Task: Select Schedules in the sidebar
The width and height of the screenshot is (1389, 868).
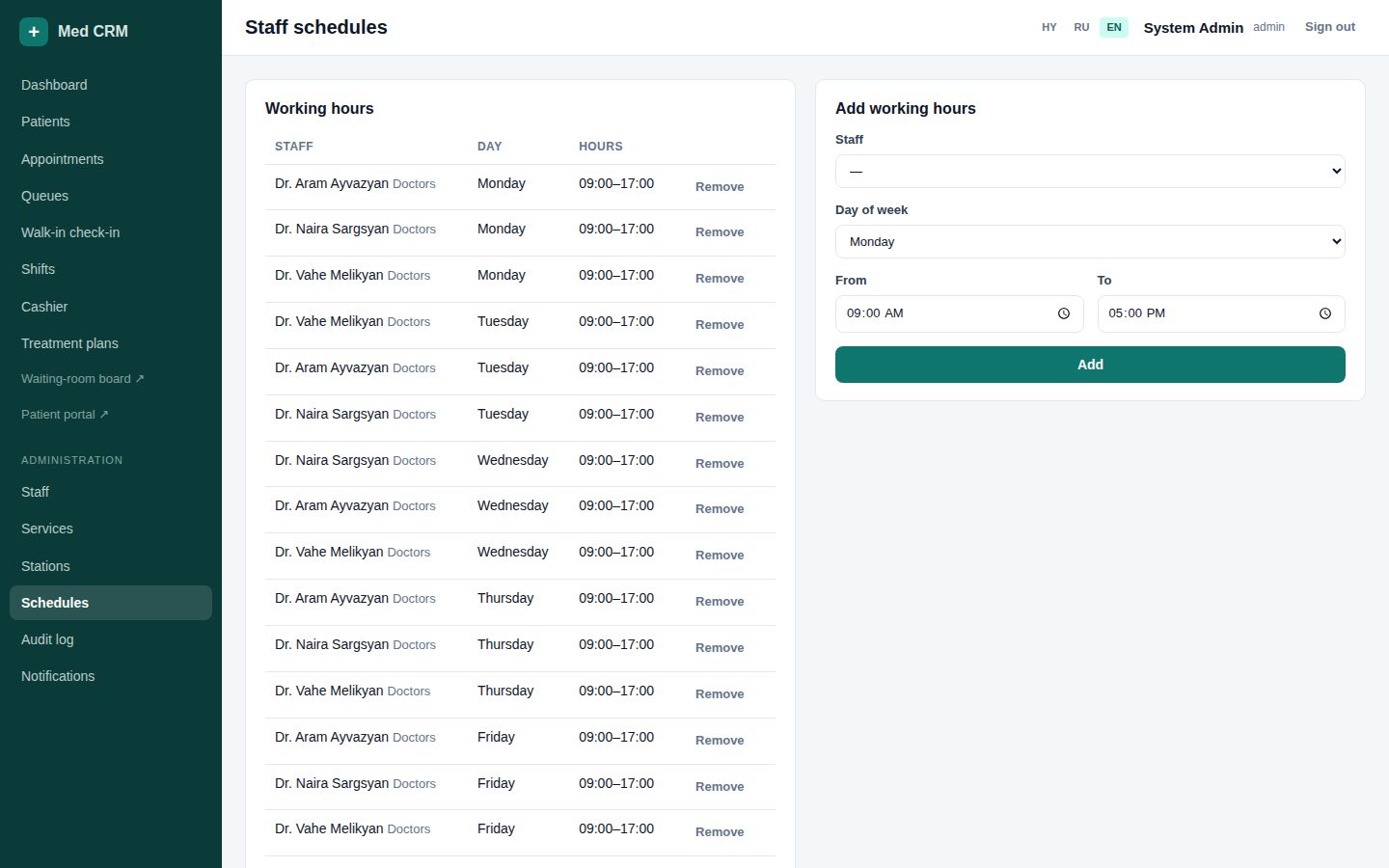Action: tap(111, 603)
